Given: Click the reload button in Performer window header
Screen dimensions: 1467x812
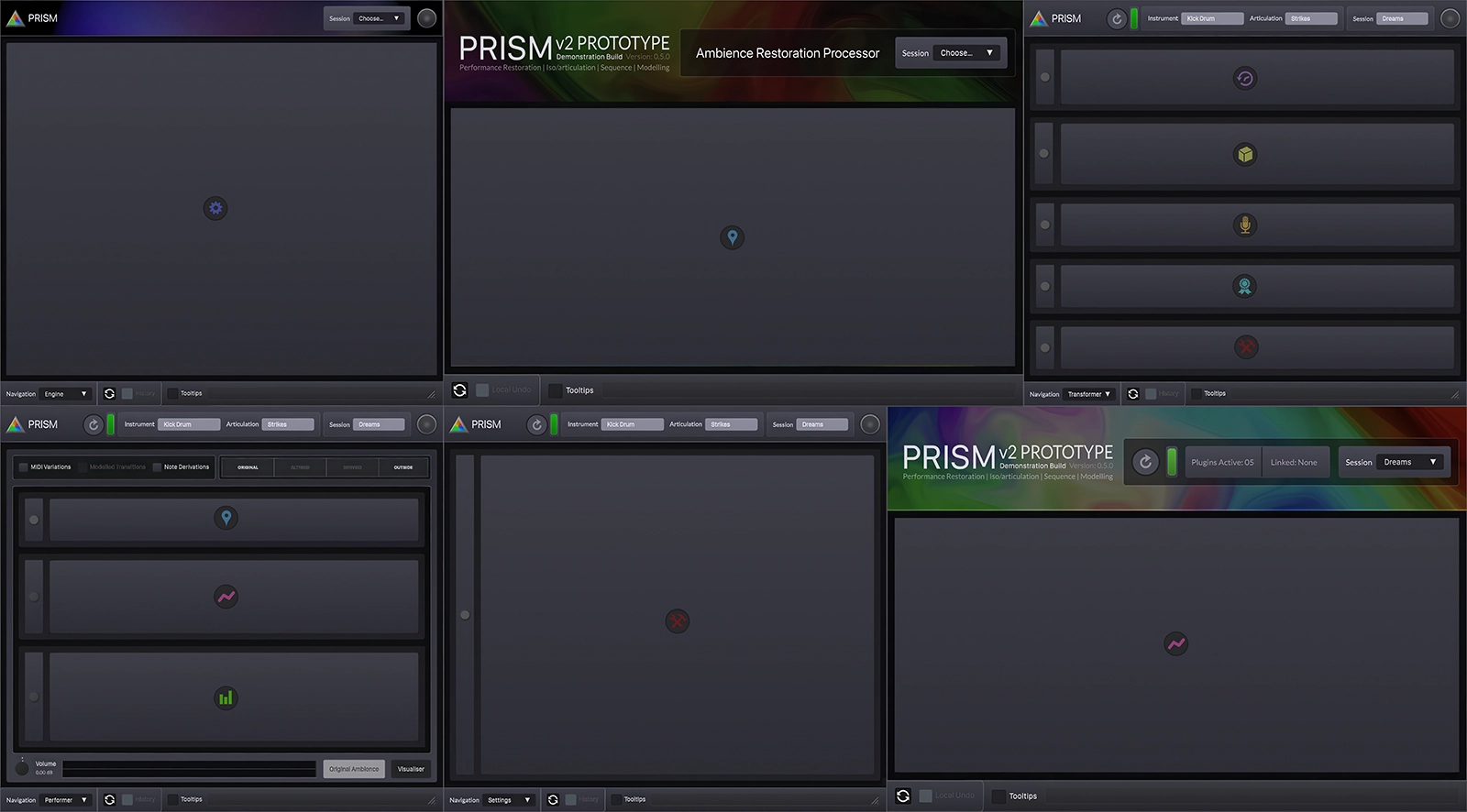Looking at the screenshot, I should pyautogui.click(x=93, y=424).
